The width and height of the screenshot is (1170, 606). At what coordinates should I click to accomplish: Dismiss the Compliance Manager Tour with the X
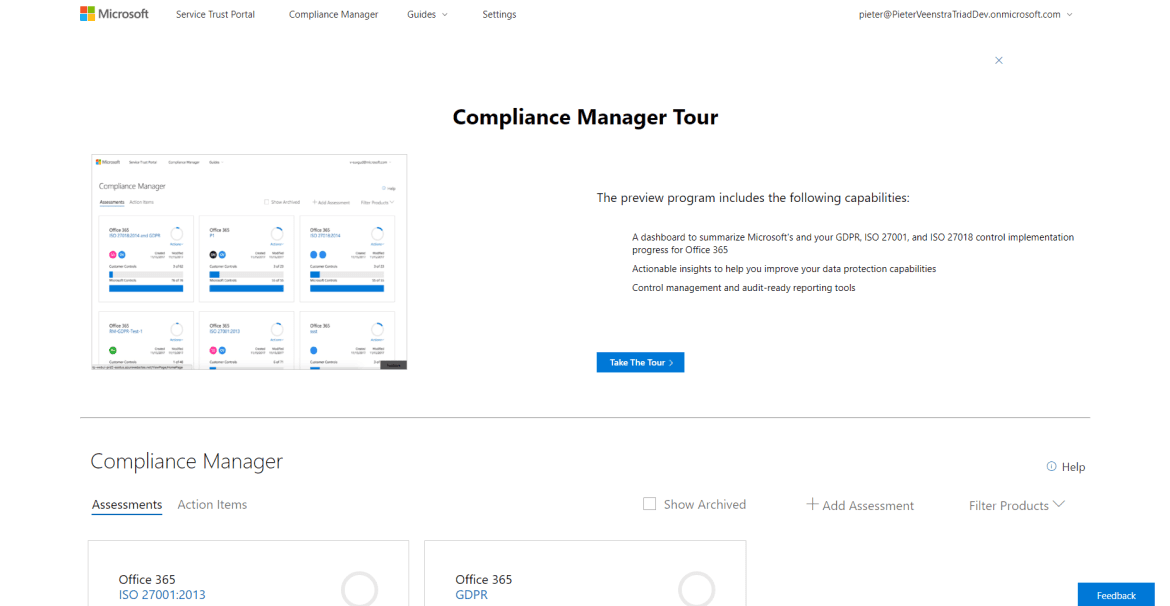tap(998, 60)
